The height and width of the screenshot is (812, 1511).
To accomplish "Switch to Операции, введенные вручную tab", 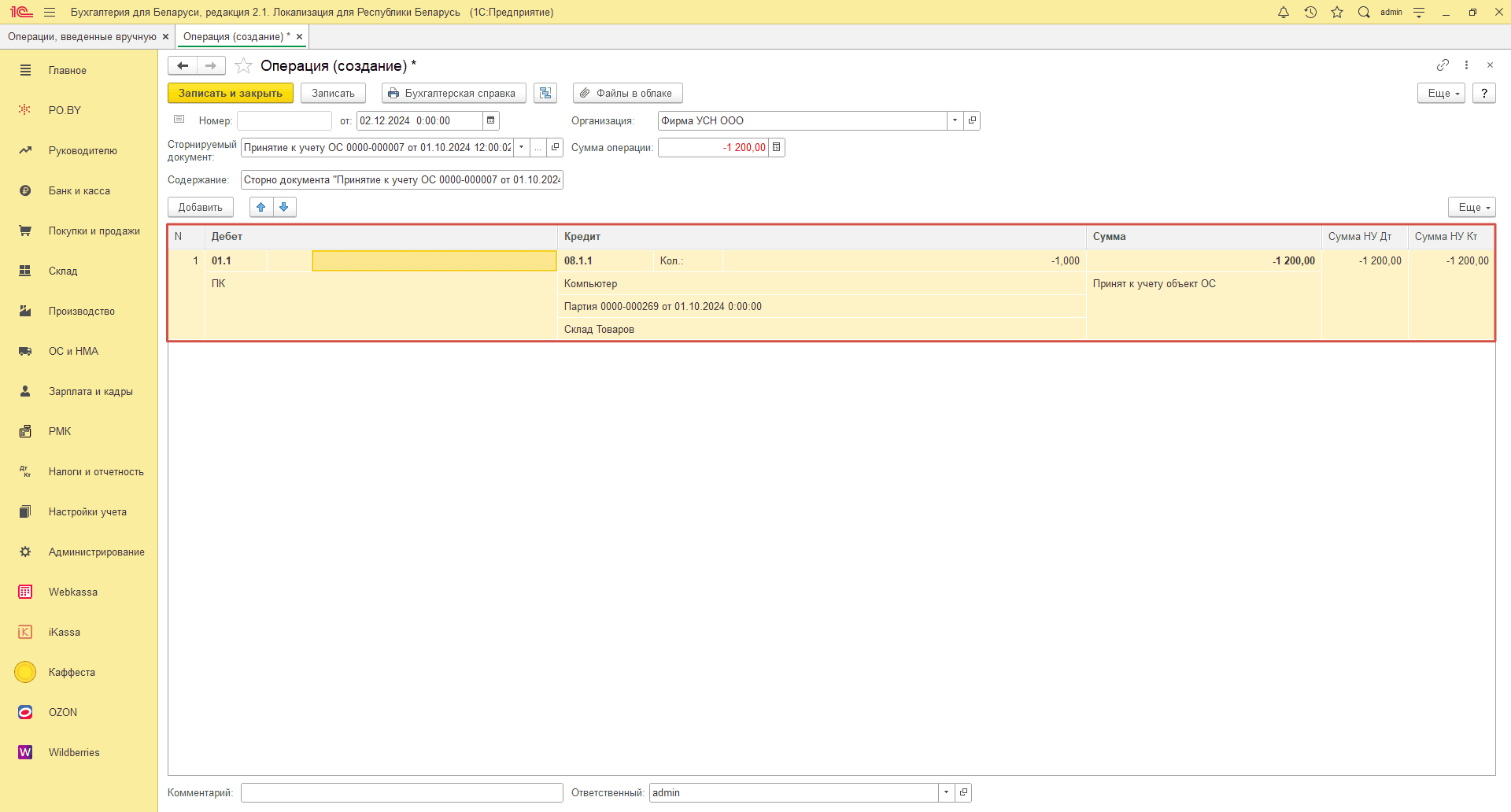I will (x=82, y=37).
